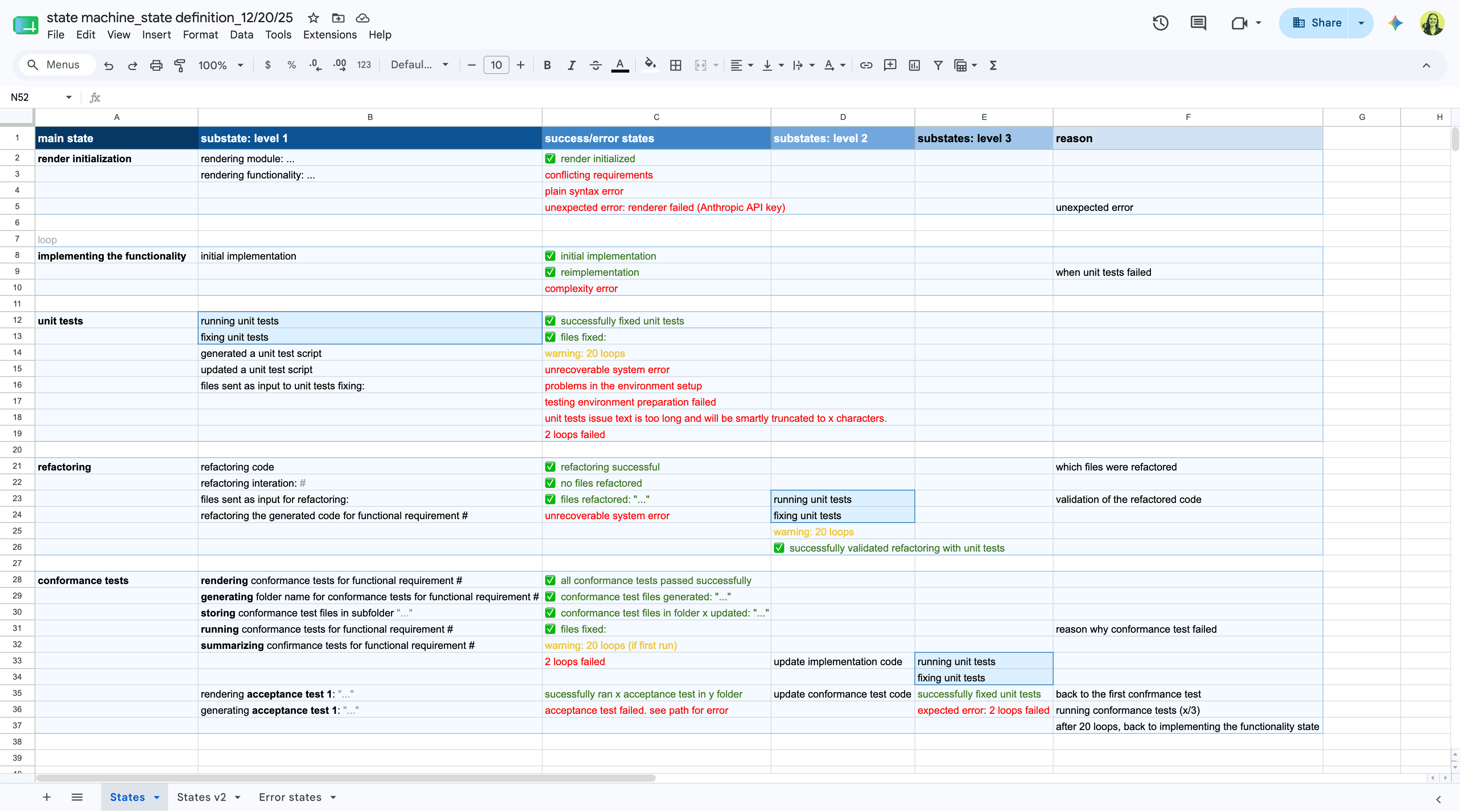Increase font size with plus button
The height and width of the screenshot is (812, 1460).
click(521, 65)
